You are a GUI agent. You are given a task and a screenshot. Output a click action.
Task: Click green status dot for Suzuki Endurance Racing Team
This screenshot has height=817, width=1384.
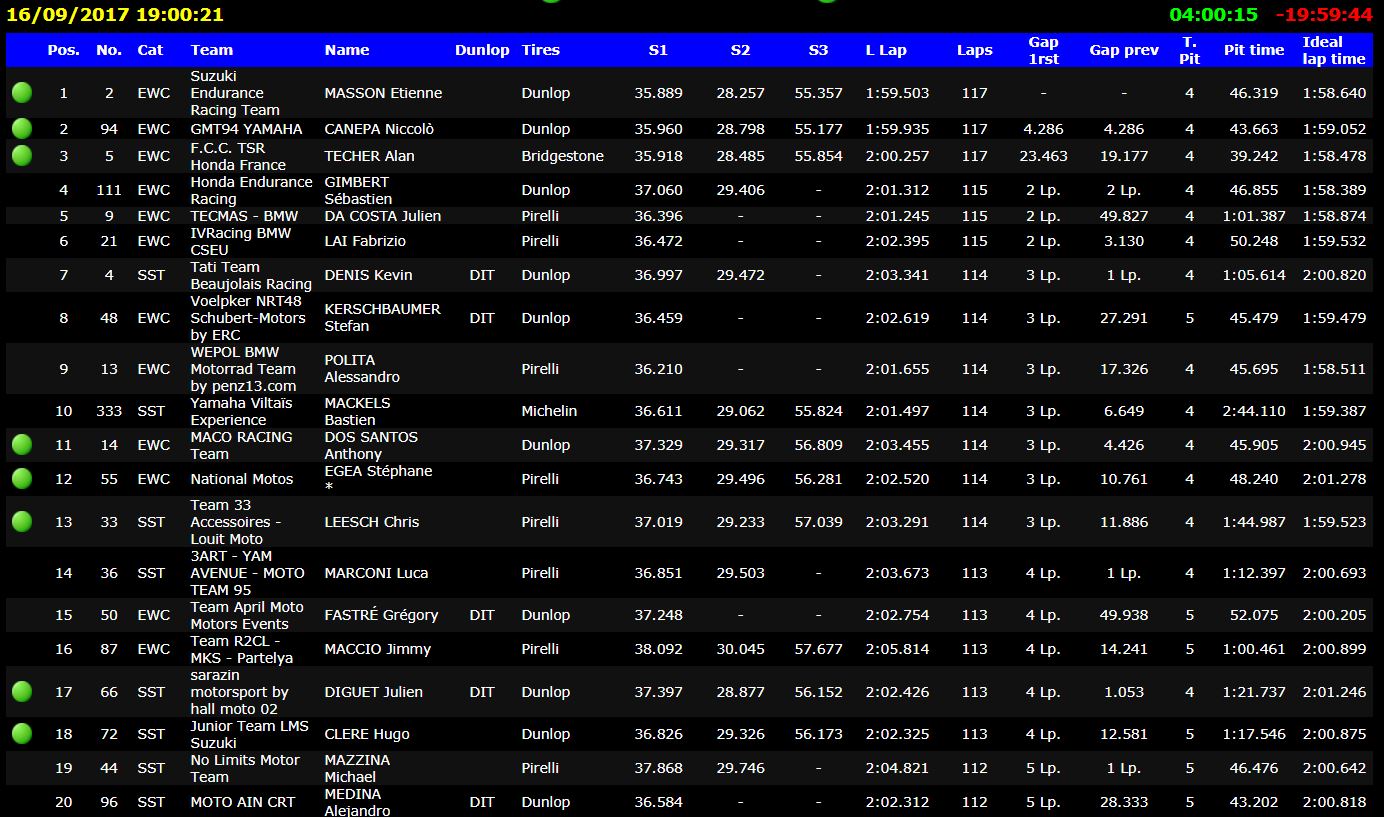22,93
